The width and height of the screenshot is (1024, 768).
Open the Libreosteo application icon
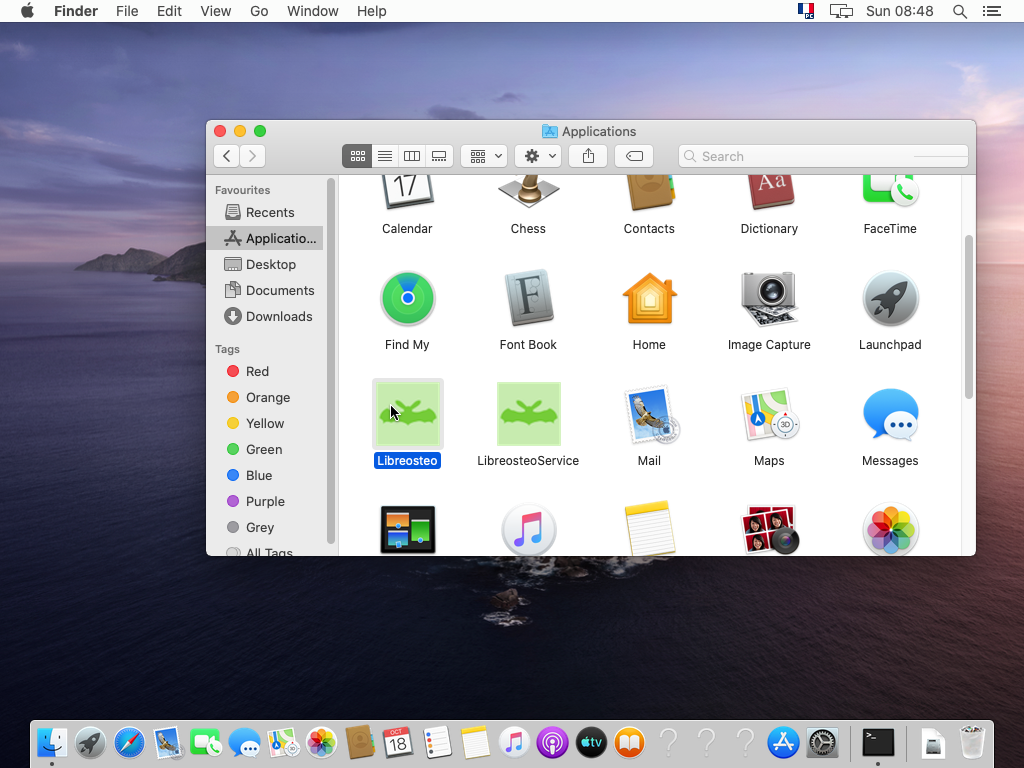click(408, 414)
